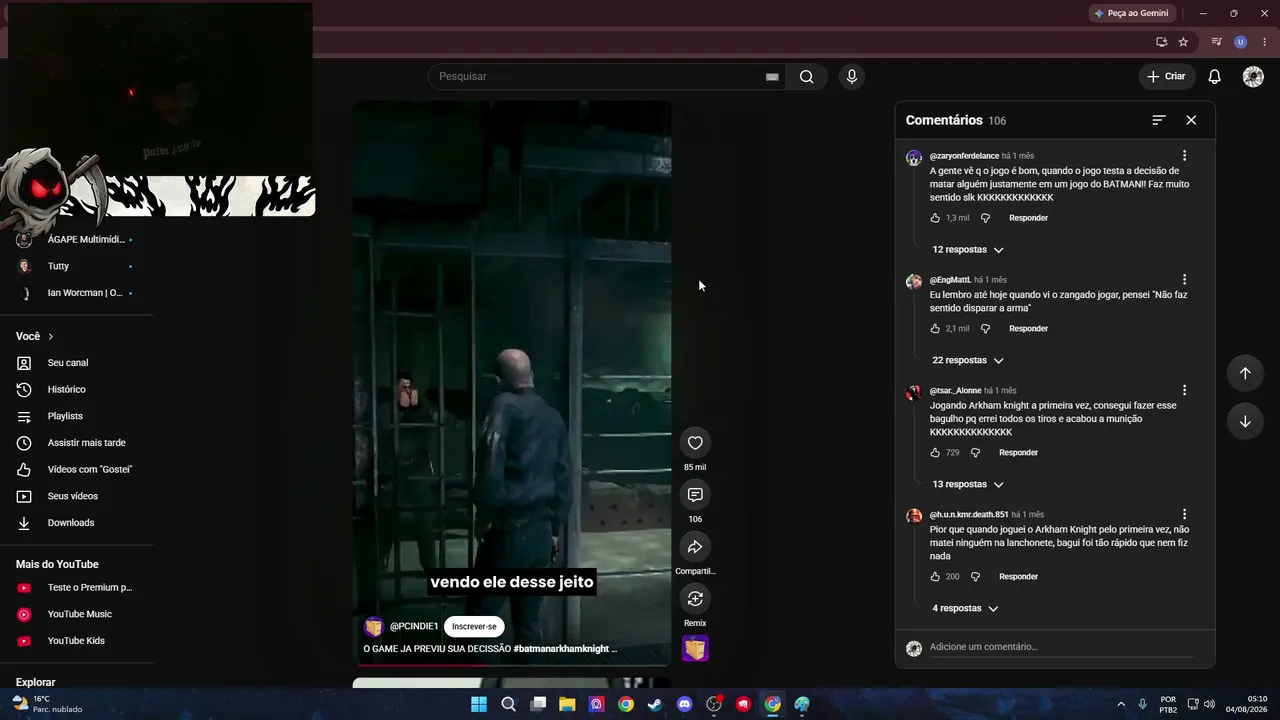Screen dimensions: 1280x720
Task: Expand the 22 respostas thread
Action: click(x=968, y=360)
